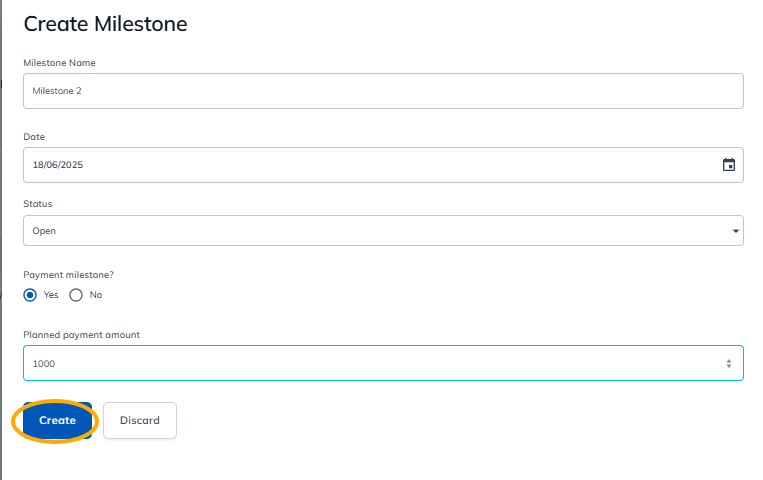
Task: Click the 'Milestone Name' field label
Action: pos(59,63)
